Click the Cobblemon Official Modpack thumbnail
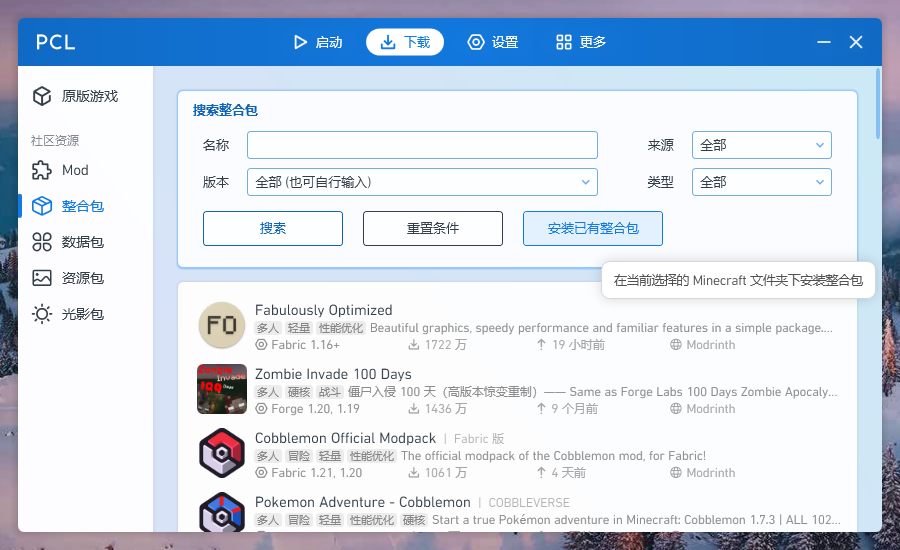900x550 pixels. (x=222, y=453)
